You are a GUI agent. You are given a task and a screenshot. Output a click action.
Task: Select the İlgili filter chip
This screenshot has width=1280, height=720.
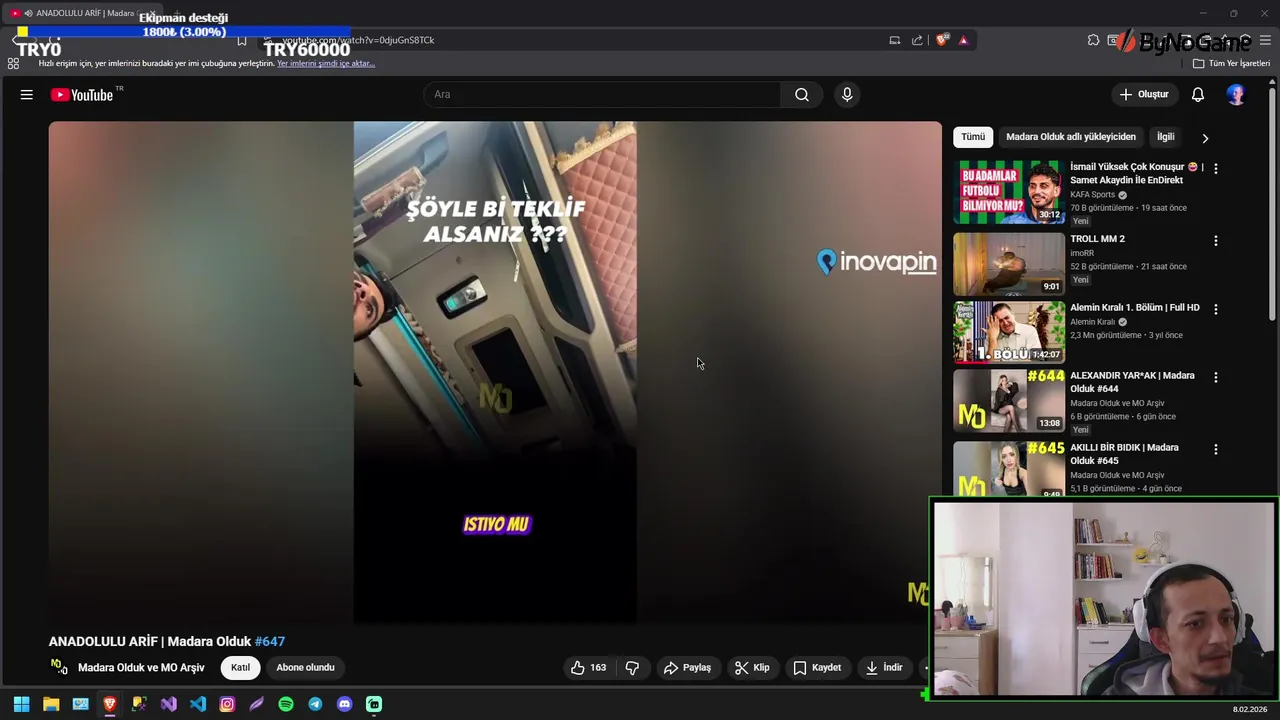[x=1166, y=137]
